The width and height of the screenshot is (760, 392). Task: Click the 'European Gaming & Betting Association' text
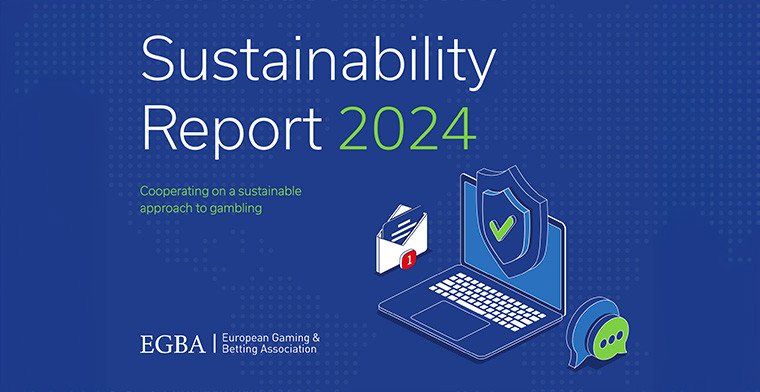(270, 343)
